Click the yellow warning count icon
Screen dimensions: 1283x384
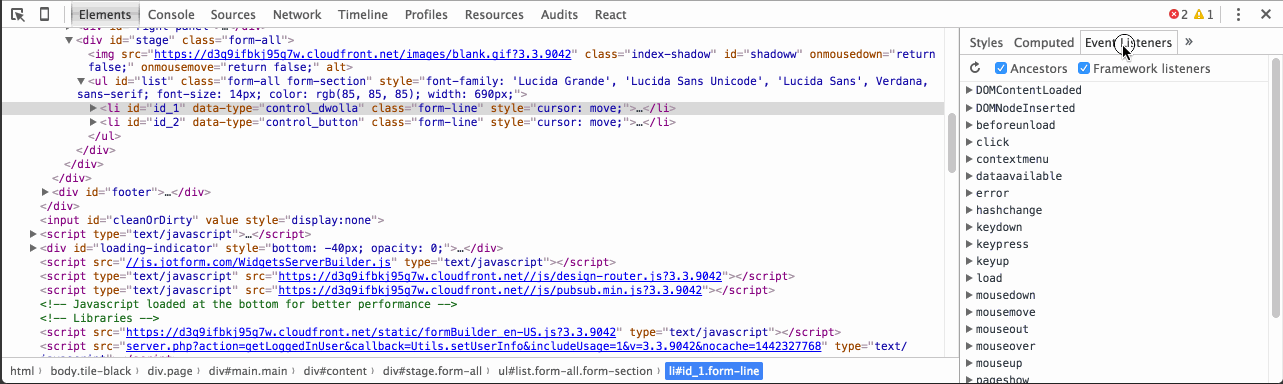pos(1204,15)
